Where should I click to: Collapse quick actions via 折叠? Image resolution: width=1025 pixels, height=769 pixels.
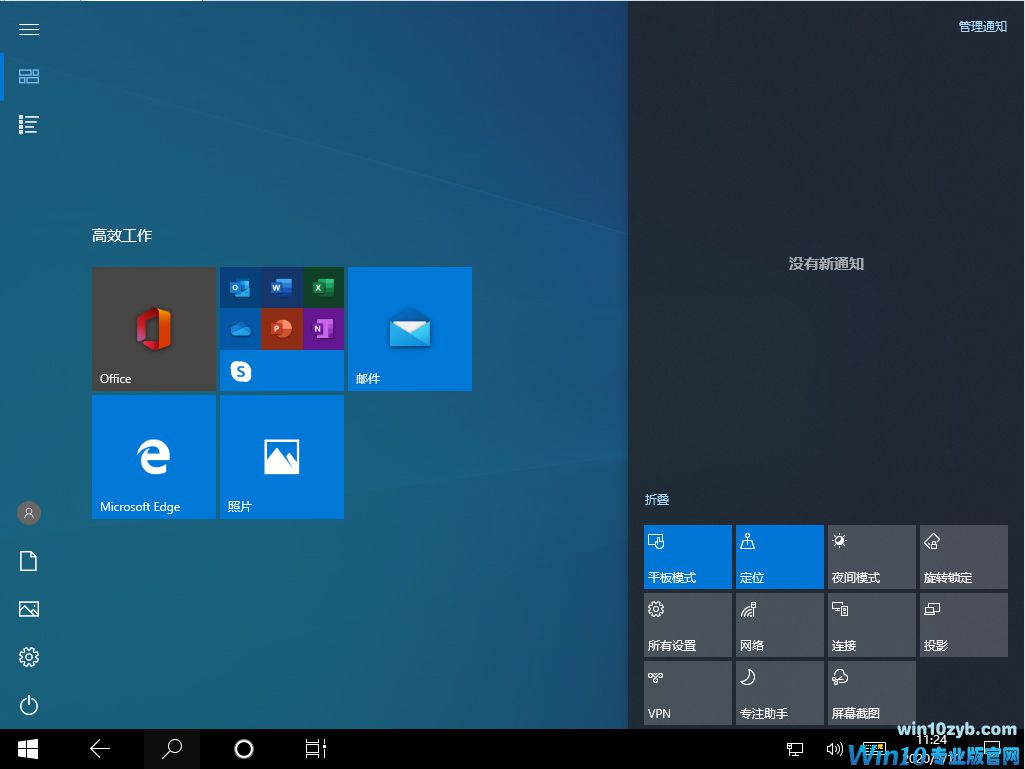click(x=657, y=500)
